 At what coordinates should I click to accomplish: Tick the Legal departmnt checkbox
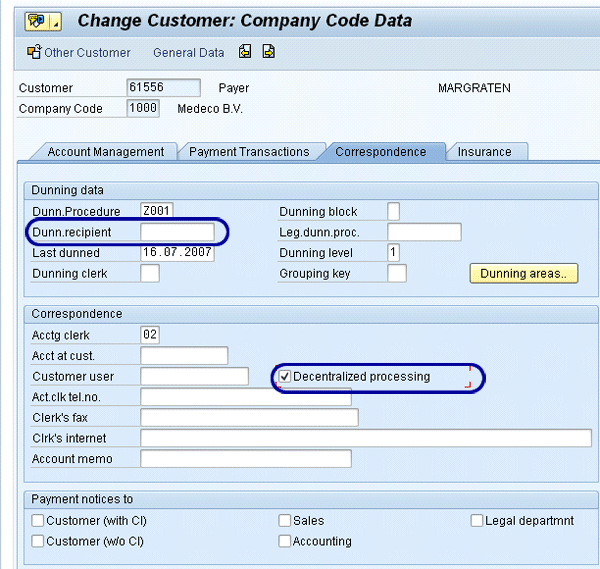pyautogui.click(x=477, y=521)
